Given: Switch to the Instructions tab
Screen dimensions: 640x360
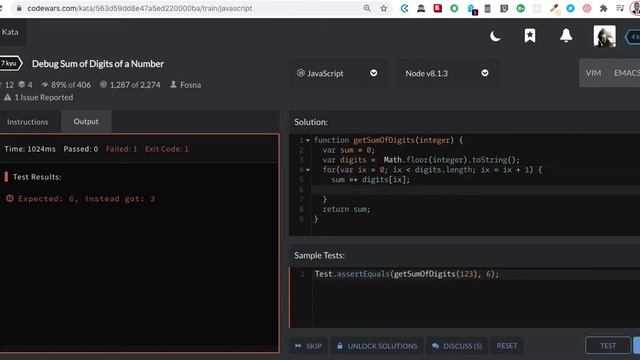Looking at the screenshot, I should (x=27, y=122).
